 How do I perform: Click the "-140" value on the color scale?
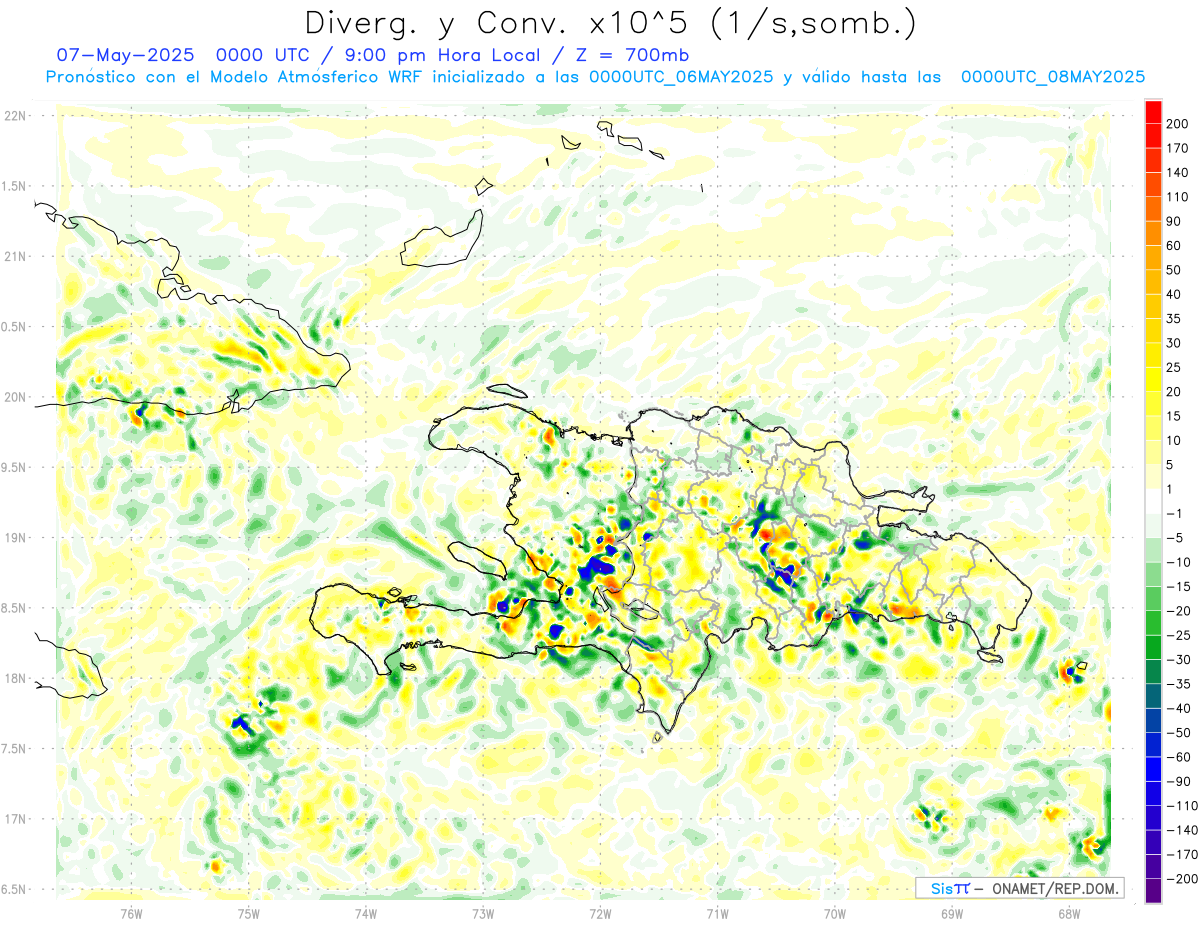pos(1181,830)
